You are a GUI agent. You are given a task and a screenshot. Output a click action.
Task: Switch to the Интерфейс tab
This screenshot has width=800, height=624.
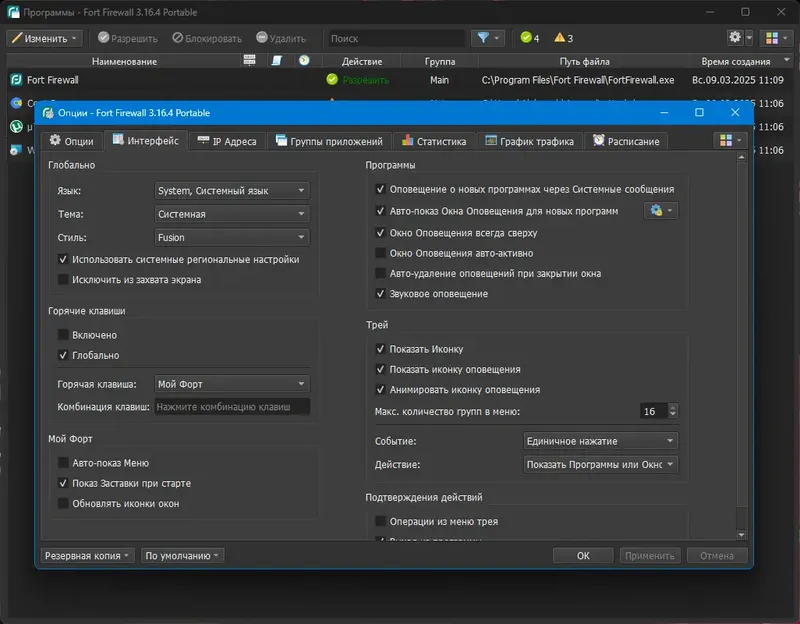146,140
